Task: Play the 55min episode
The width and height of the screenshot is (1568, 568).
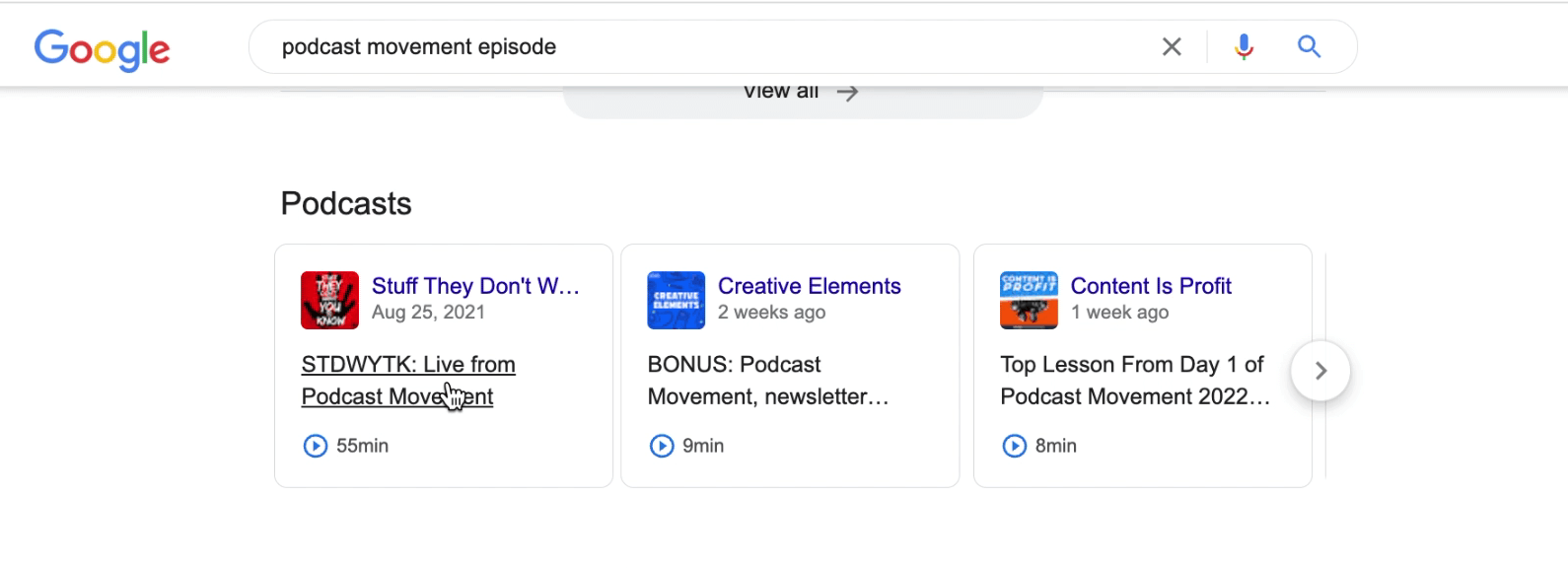Action: [x=316, y=446]
